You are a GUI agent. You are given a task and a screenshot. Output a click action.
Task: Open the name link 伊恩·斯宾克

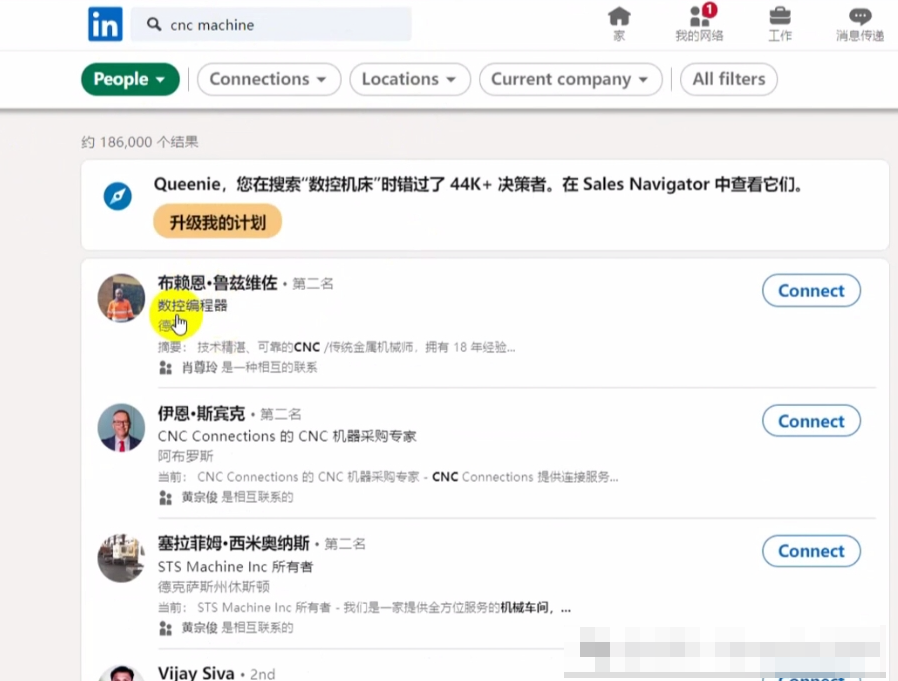[201, 414]
